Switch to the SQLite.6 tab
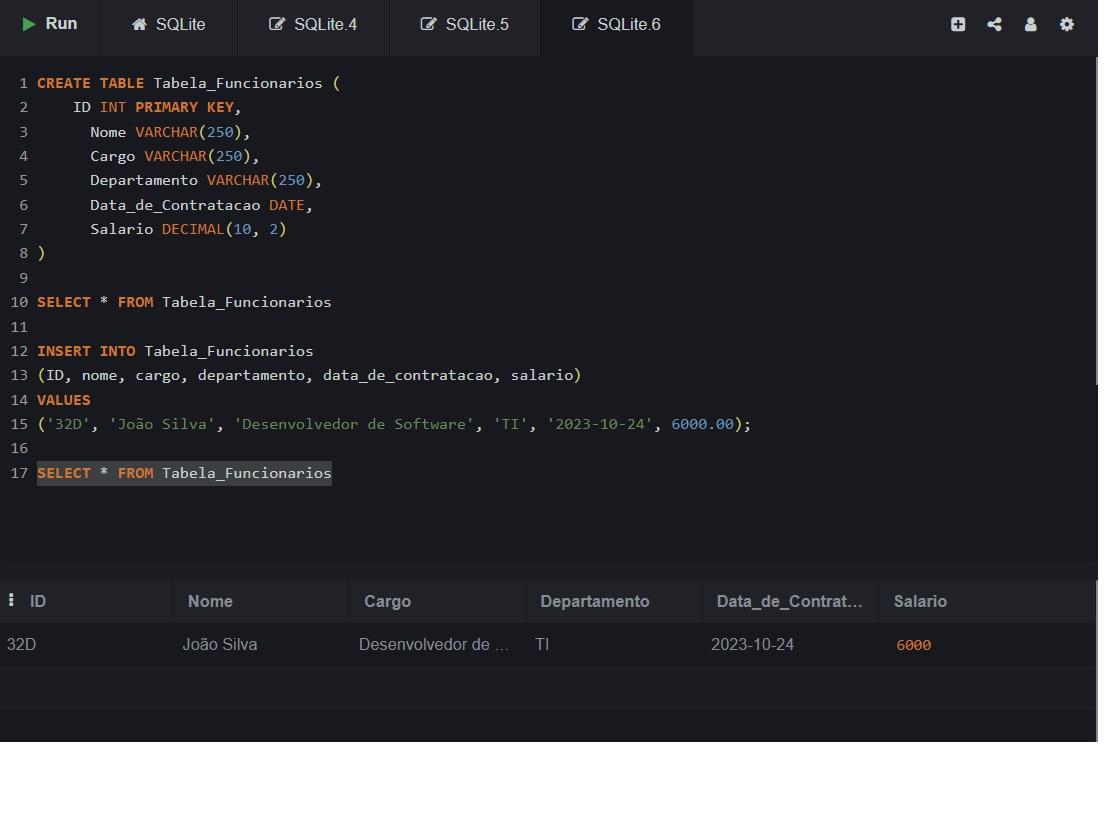The height and width of the screenshot is (830, 1111). (x=616, y=24)
